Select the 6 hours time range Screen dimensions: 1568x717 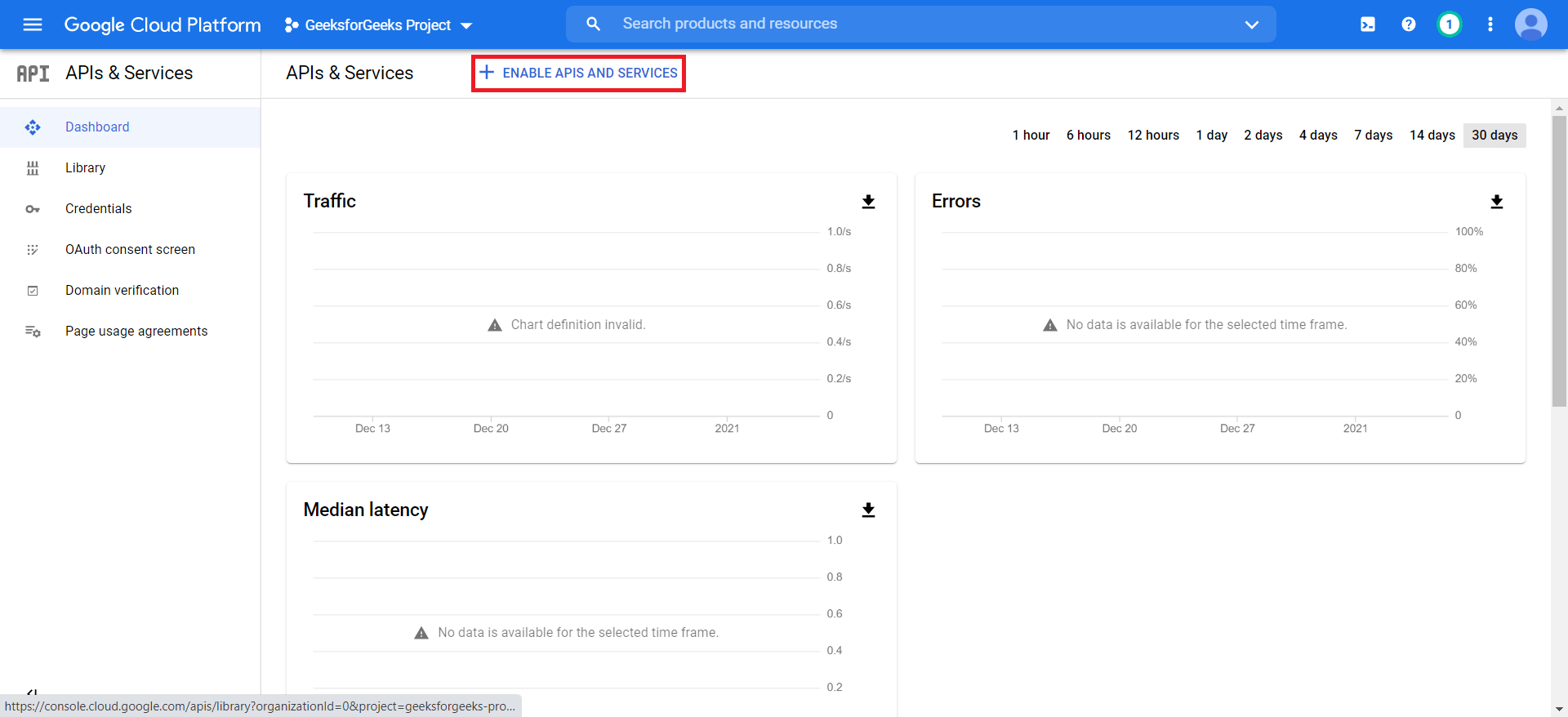pyautogui.click(x=1088, y=136)
